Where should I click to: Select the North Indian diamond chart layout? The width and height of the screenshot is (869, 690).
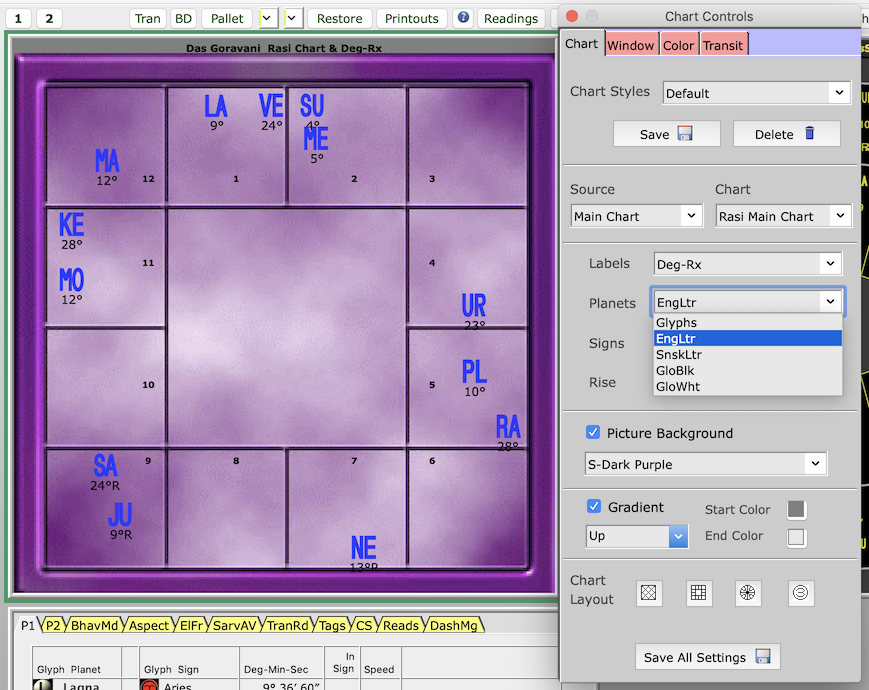649,593
